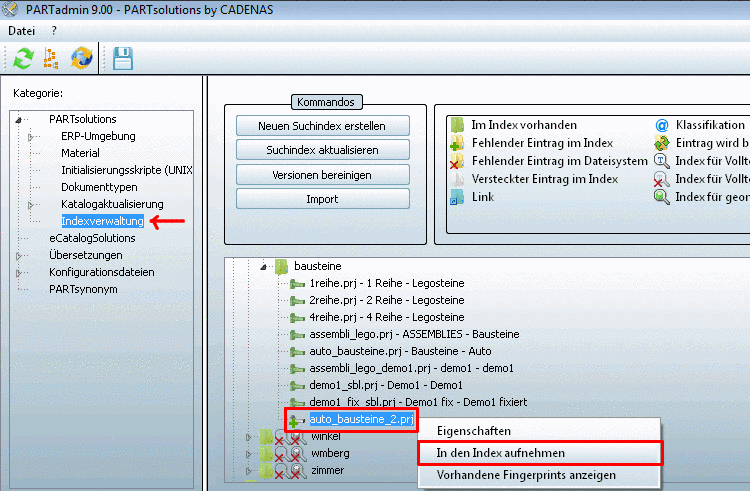The image size is (750, 491).
Task: Select PARTsynonym category
Action: point(83,289)
